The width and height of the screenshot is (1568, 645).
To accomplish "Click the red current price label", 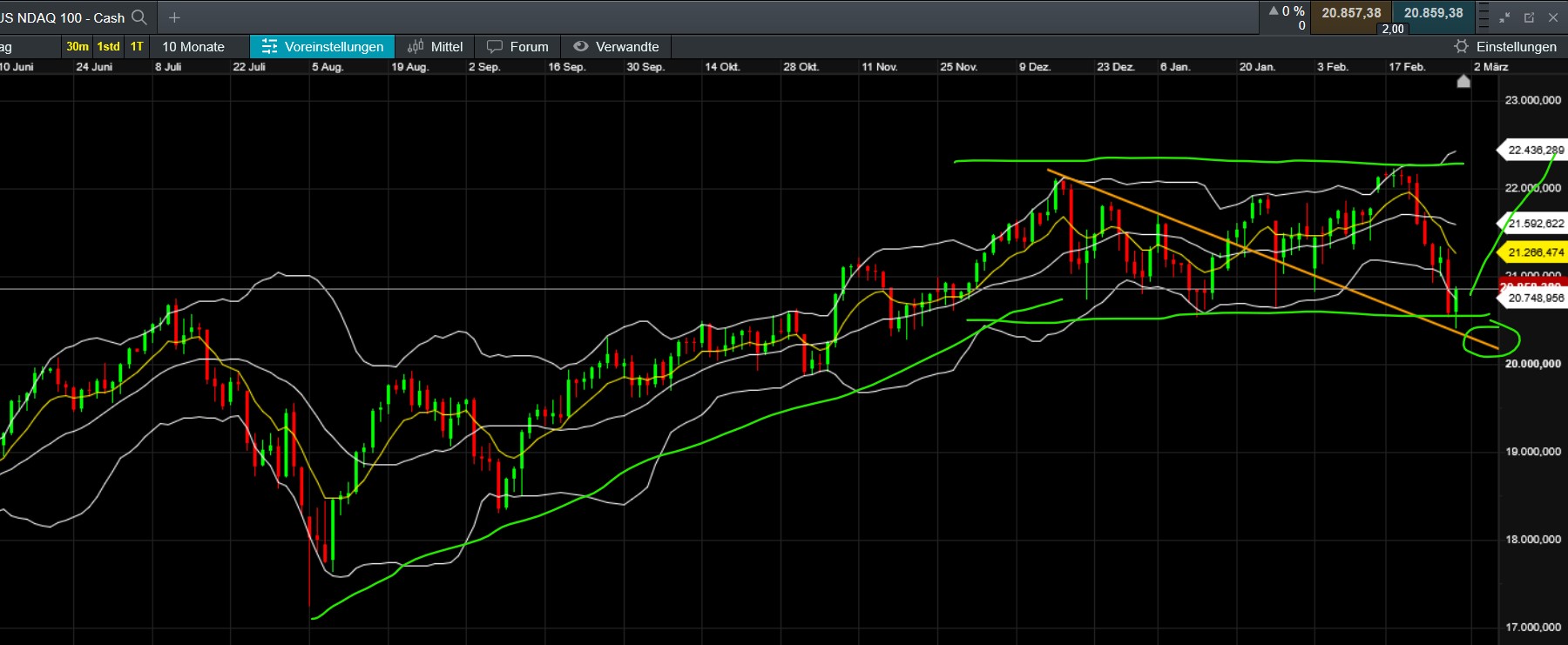I will [1533, 284].
